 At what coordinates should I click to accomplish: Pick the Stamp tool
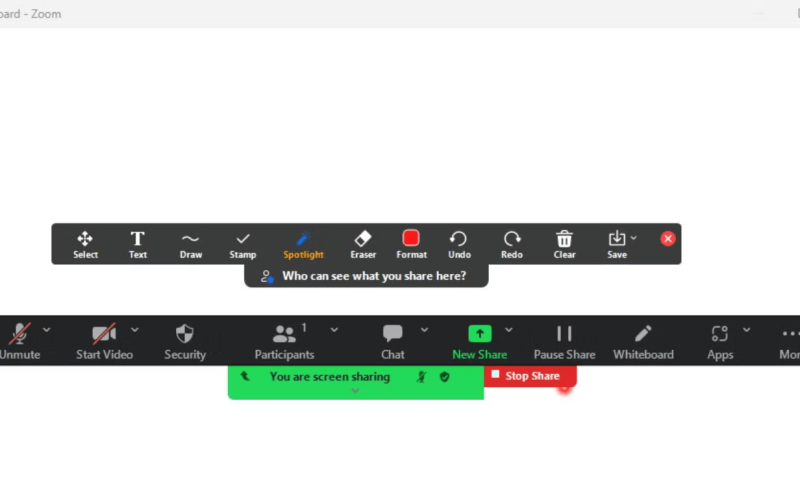coord(242,244)
